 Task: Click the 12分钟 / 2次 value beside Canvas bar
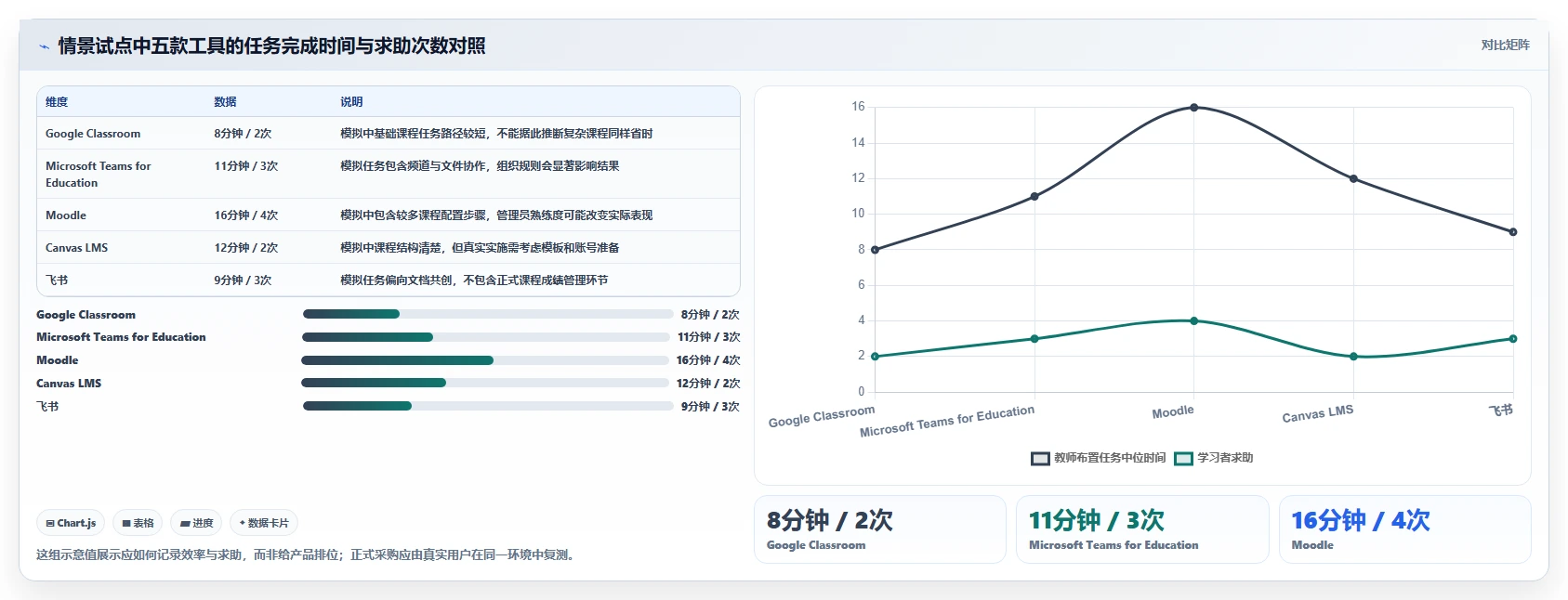[x=708, y=384]
